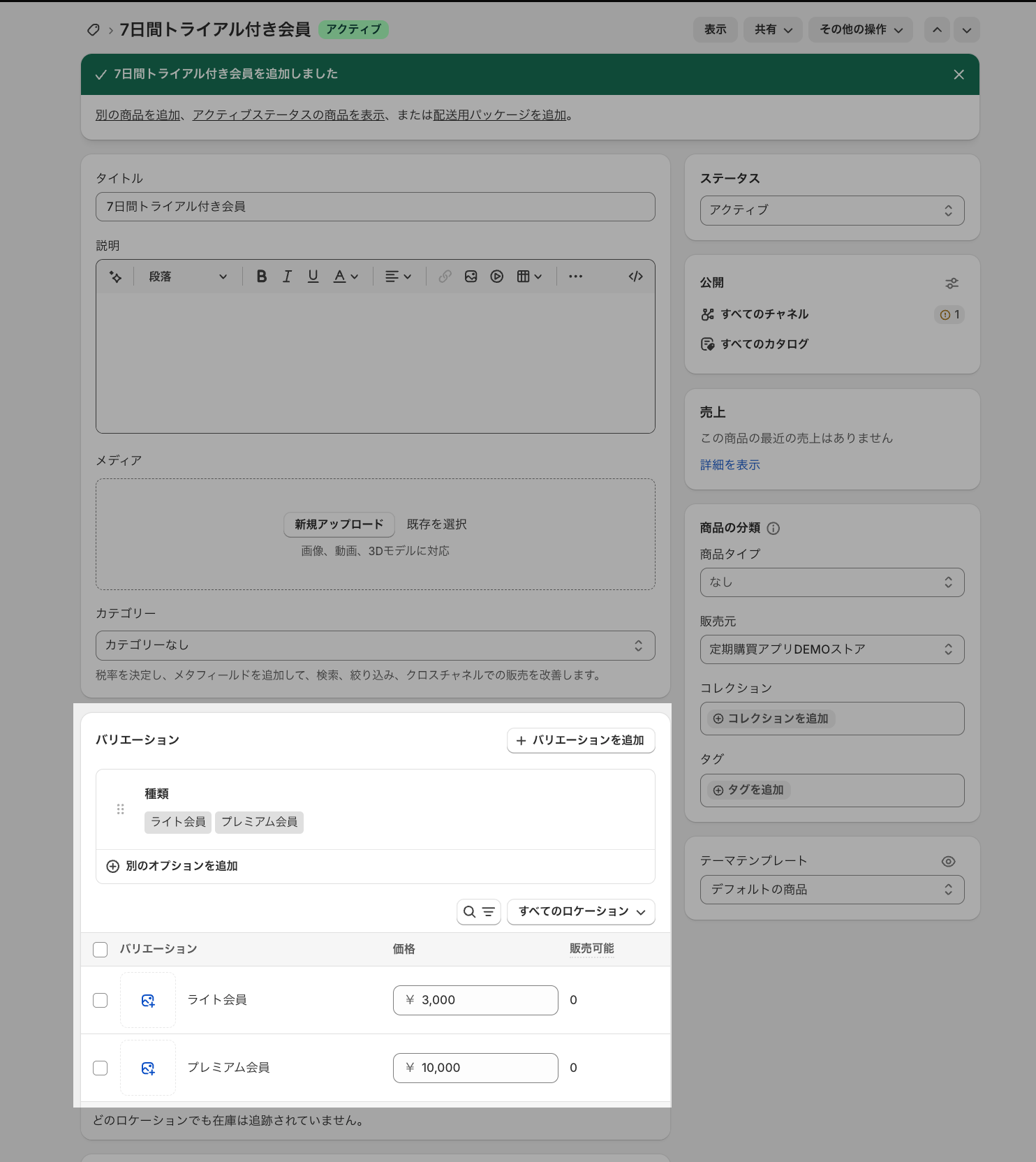This screenshot has width=1036, height=1162.
Task: Open the paragraph style dropdown (段落)
Action: tap(188, 277)
